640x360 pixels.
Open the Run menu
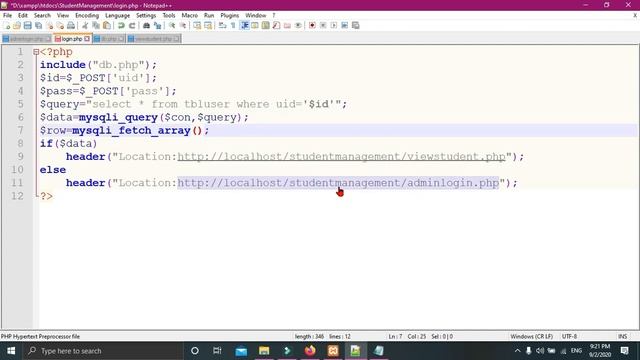[209, 16]
